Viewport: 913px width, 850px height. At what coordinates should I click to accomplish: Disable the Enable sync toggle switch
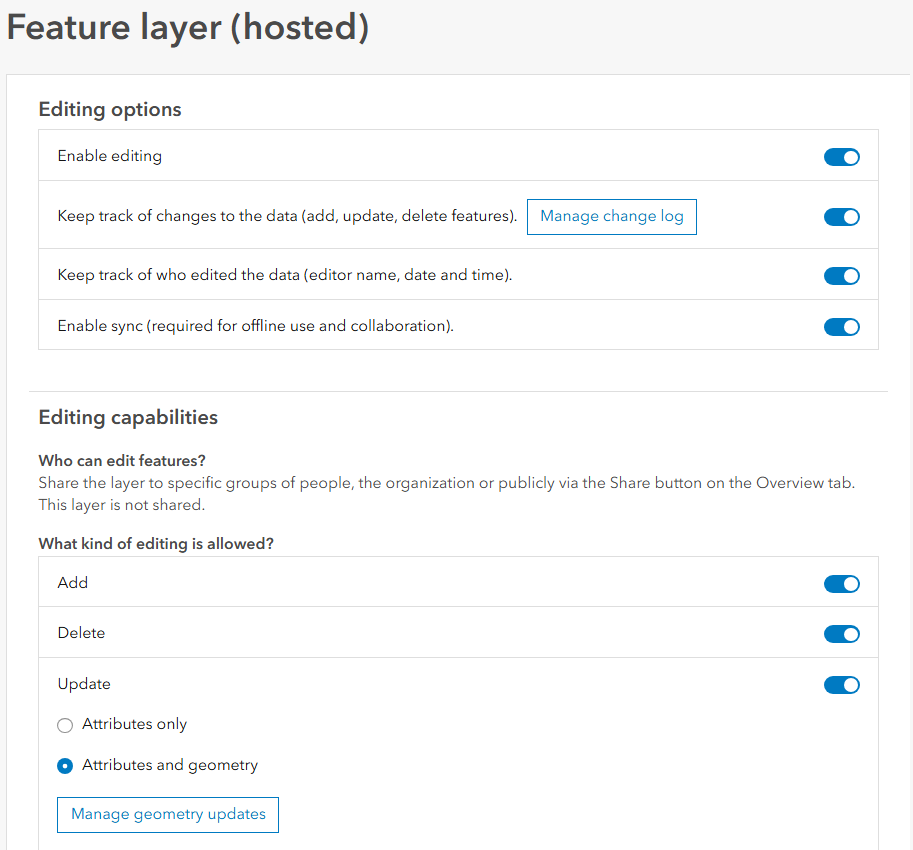pyautogui.click(x=841, y=327)
